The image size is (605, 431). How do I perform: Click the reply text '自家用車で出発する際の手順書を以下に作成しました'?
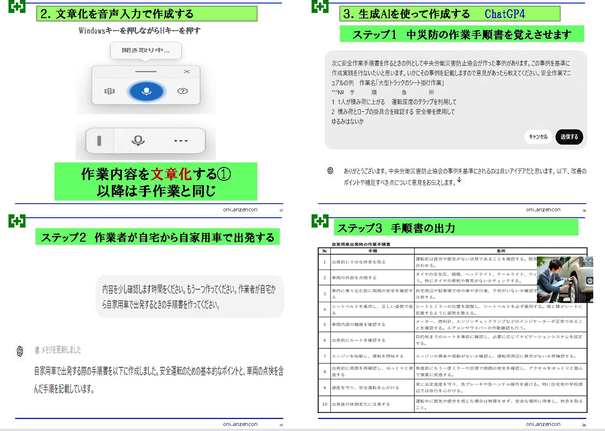tap(159, 379)
